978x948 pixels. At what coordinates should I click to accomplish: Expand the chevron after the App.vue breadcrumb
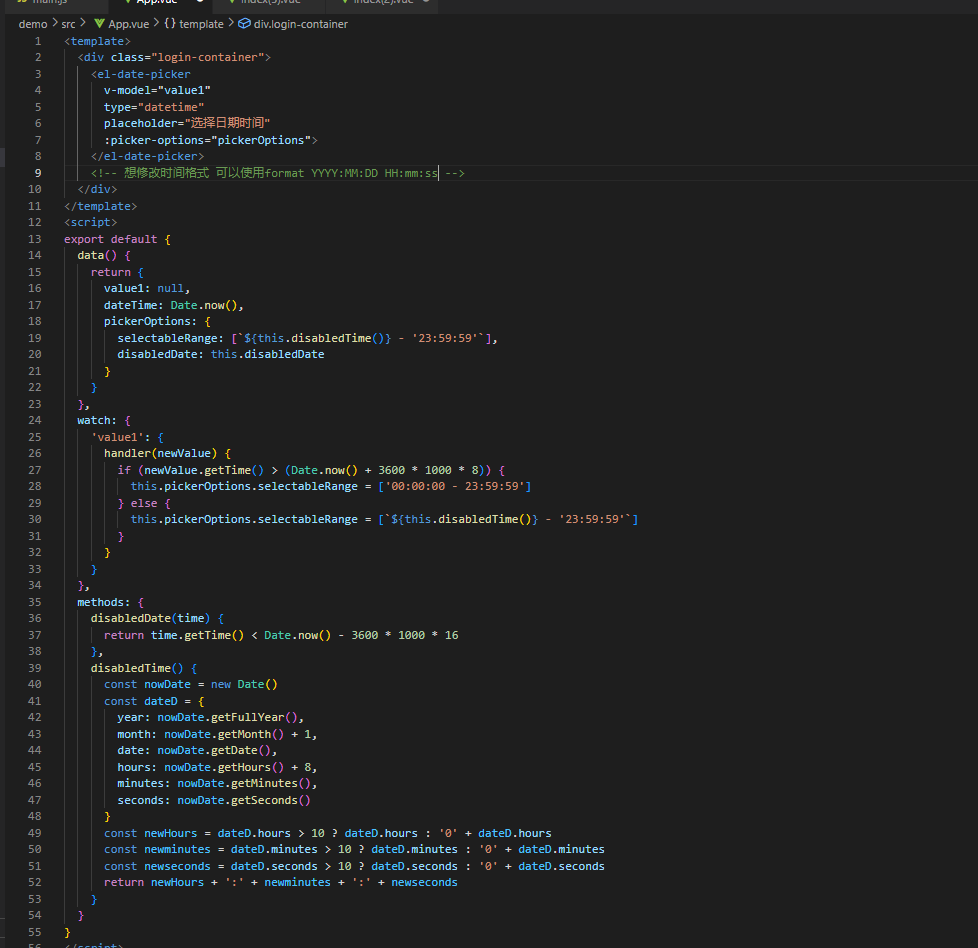pyautogui.click(x=157, y=23)
